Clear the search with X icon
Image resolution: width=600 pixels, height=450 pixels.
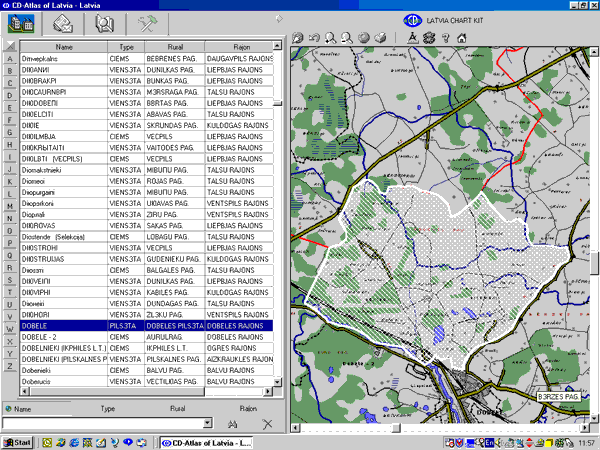pyautogui.click(x=267, y=424)
